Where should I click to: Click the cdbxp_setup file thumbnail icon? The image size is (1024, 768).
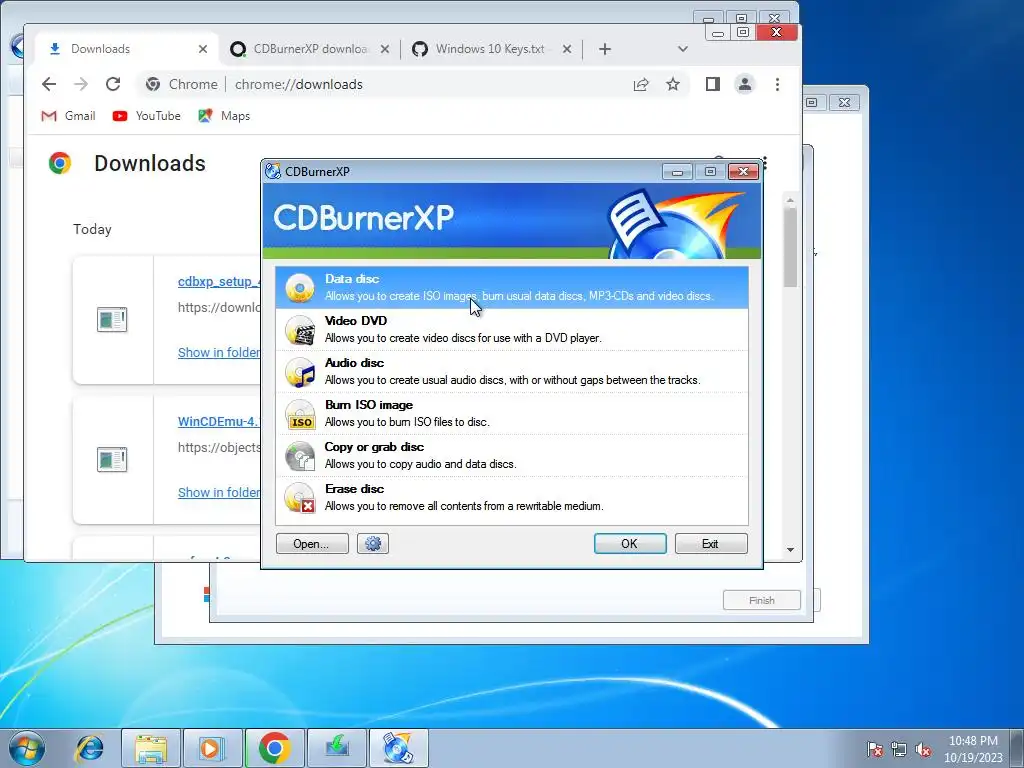click(x=112, y=319)
